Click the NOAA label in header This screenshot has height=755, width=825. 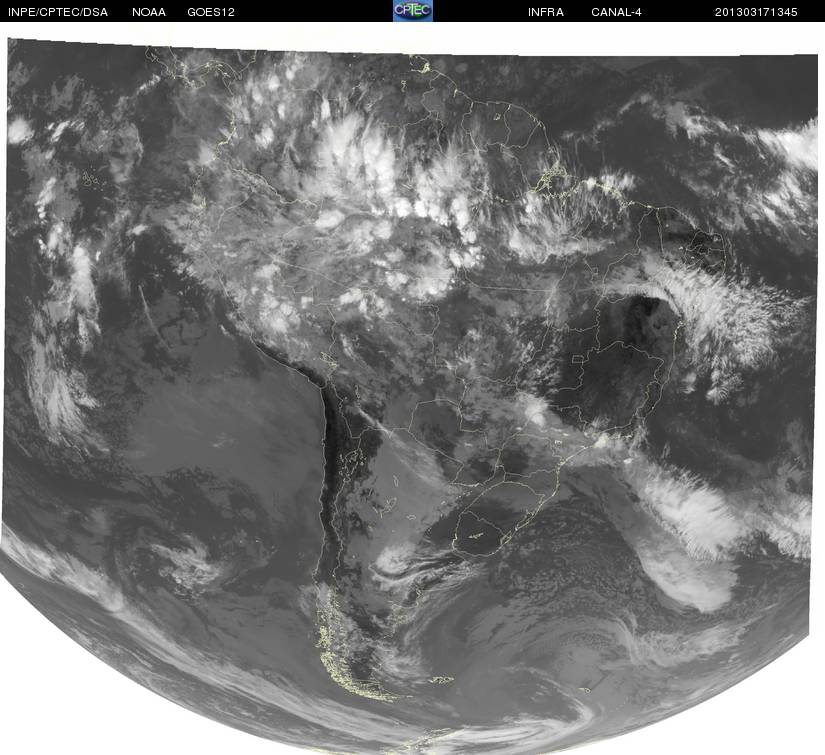coord(149,12)
